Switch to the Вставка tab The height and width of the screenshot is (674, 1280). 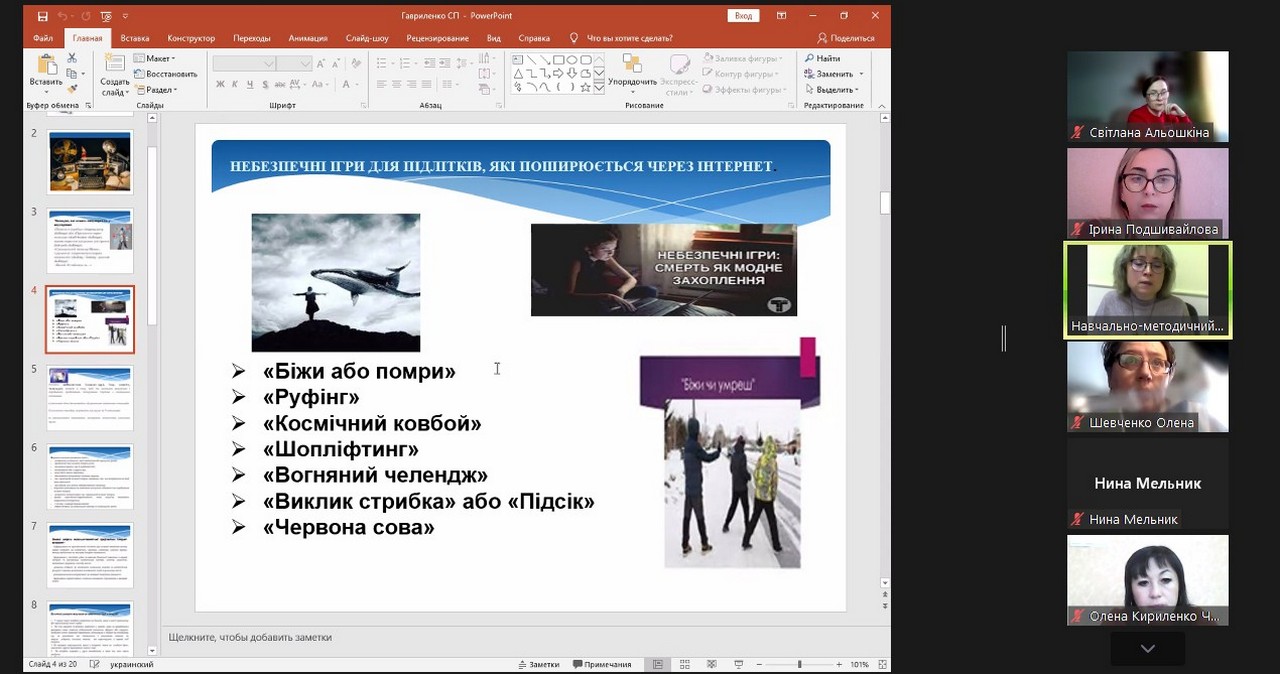pyautogui.click(x=135, y=38)
